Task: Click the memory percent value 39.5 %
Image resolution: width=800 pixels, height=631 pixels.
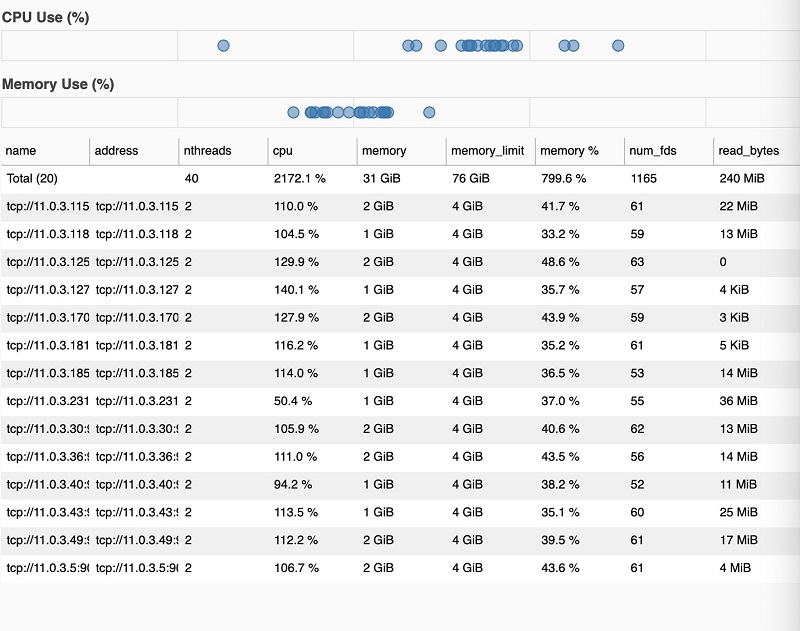Action: (560, 540)
